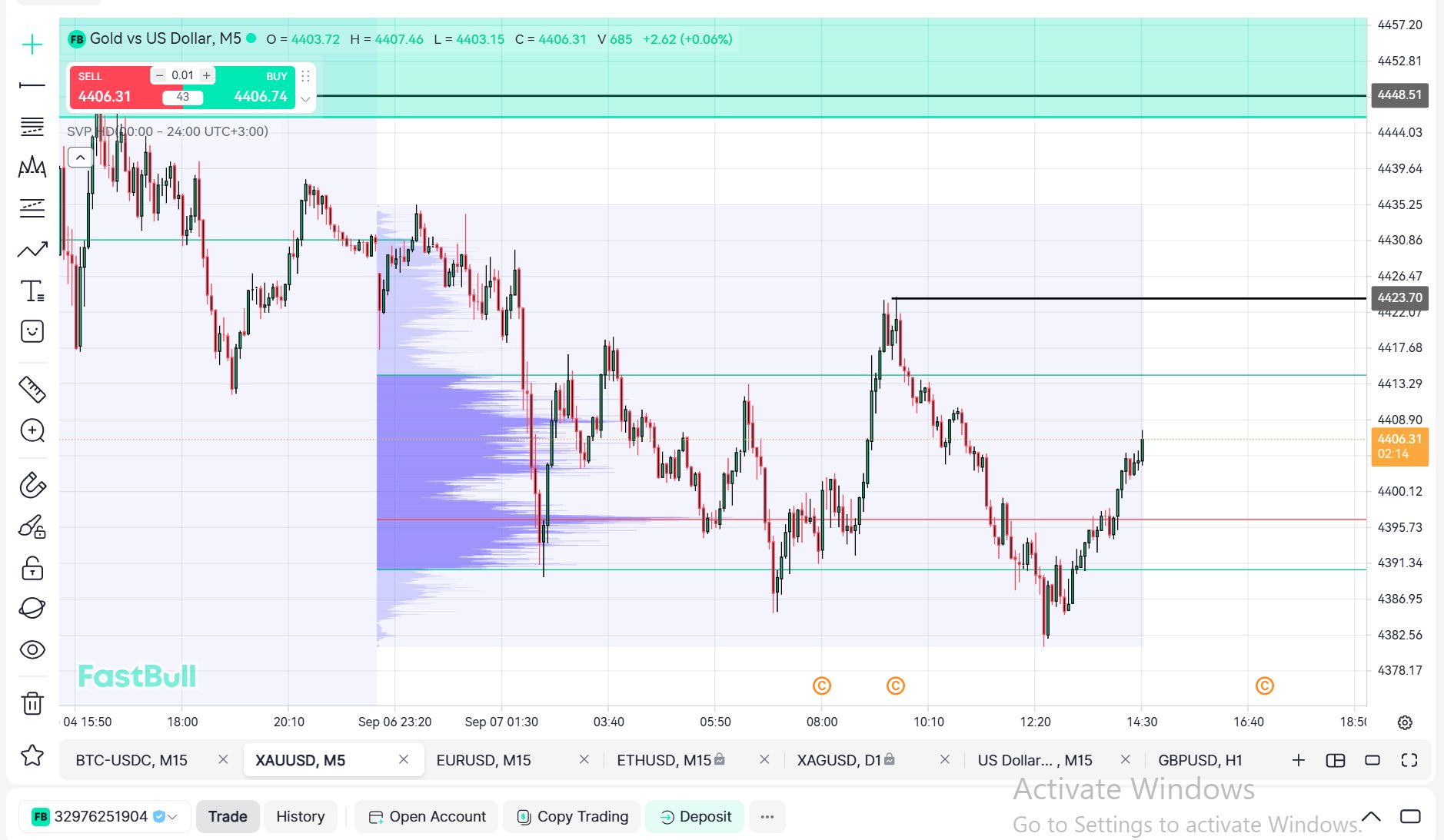Image resolution: width=1444 pixels, height=840 pixels.
Task: Open the favorites star icon
Action: pyautogui.click(x=32, y=755)
